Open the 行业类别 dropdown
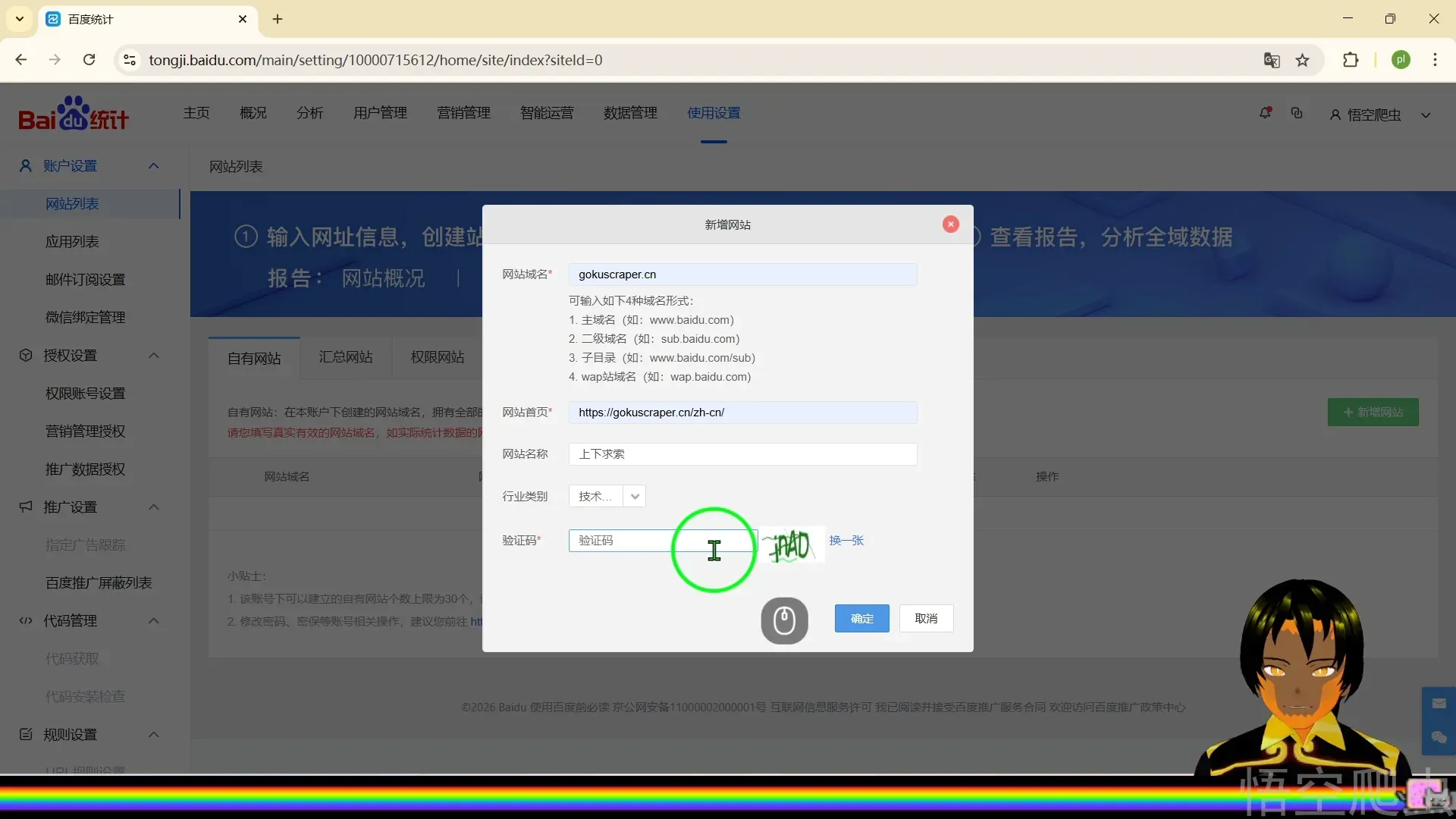The width and height of the screenshot is (1456, 819). 635,497
